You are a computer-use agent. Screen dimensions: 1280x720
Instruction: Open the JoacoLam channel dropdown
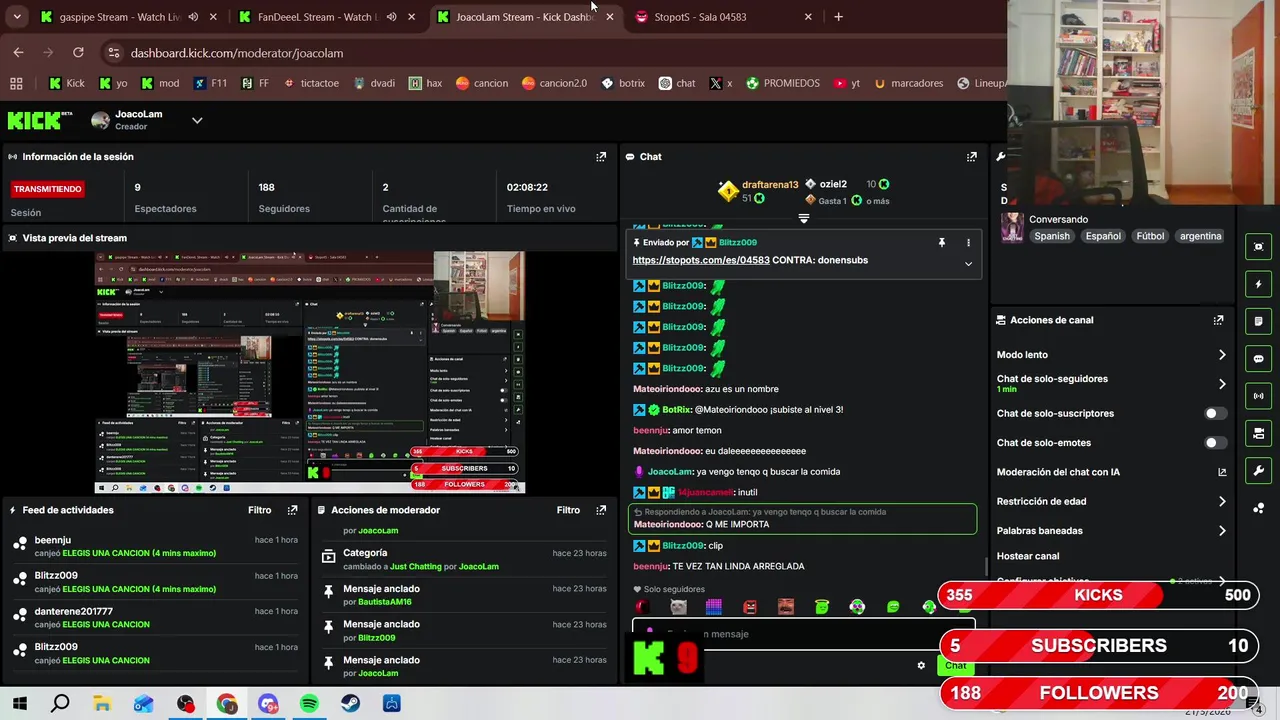click(x=197, y=121)
